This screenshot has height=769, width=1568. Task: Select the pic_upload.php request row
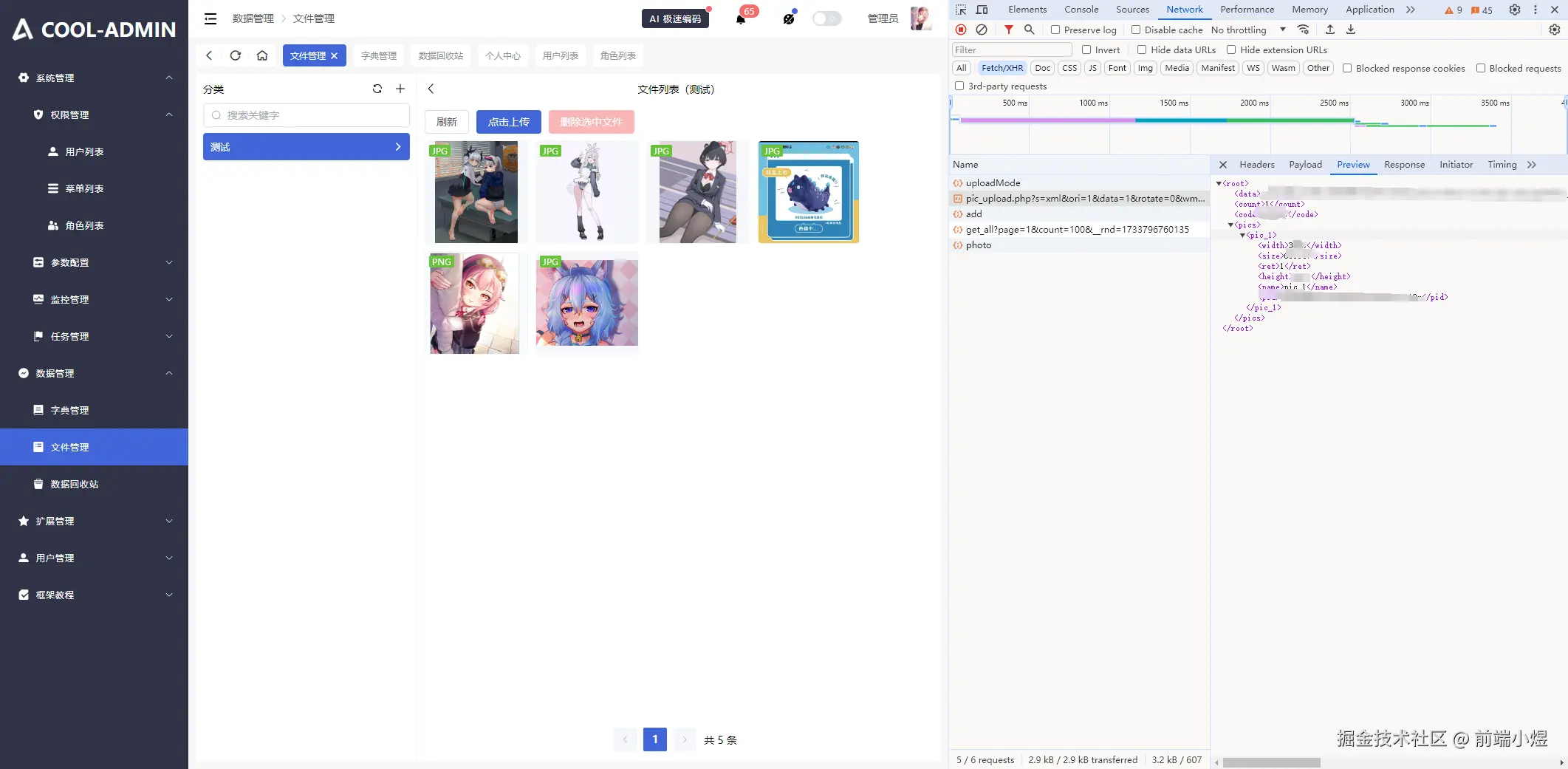point(1079,199)
